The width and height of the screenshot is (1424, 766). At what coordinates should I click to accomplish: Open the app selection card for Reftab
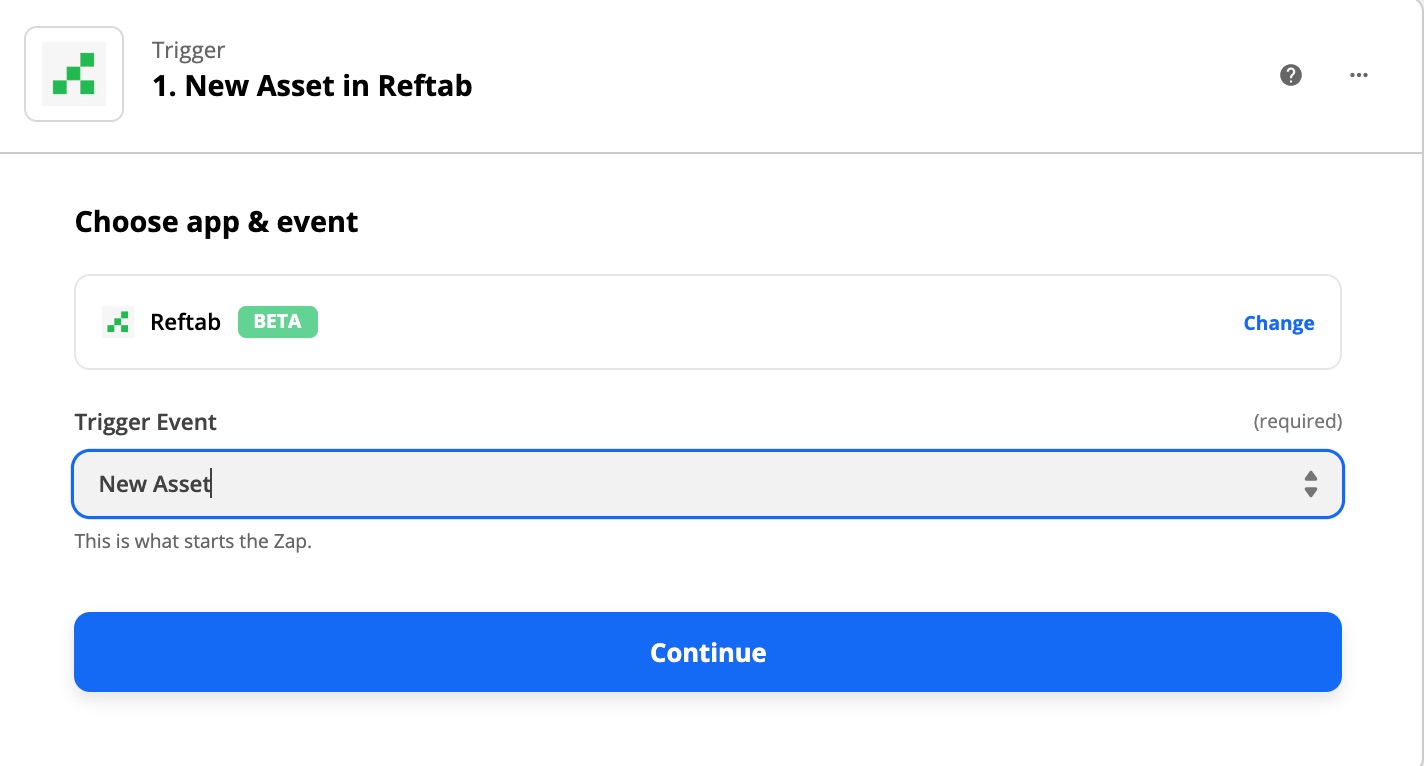pyautogui.click(x=708, y=321)
